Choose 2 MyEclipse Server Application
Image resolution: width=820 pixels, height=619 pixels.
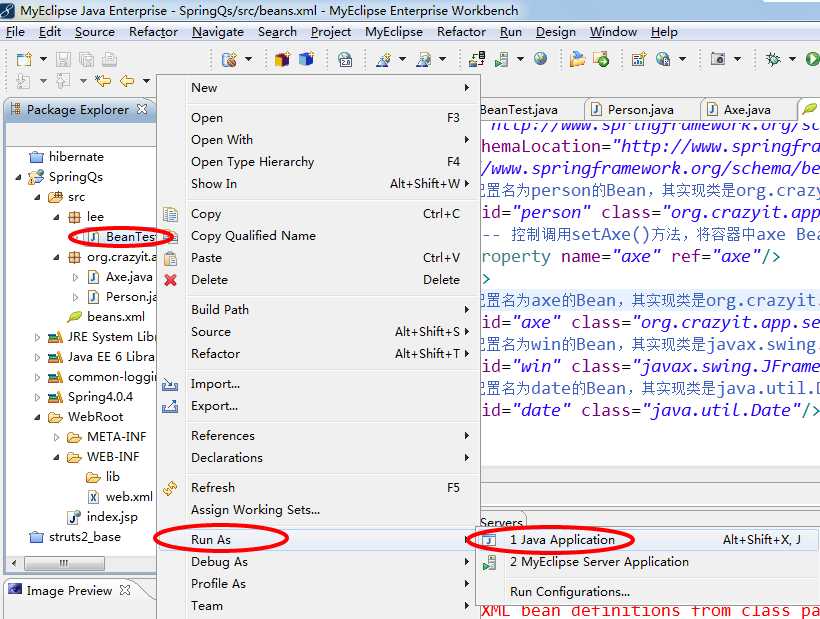(x=646, y=562)
